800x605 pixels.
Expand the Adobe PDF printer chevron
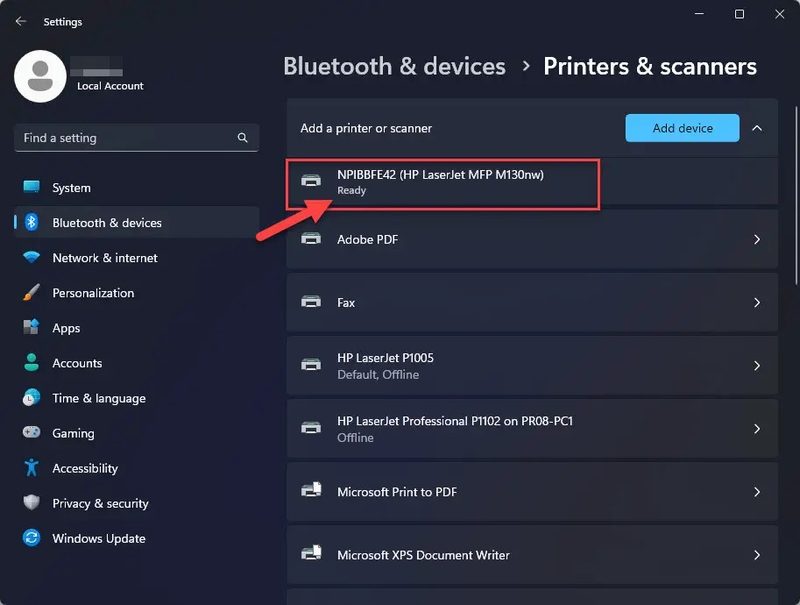pyautogui.click(x=757, y=240)
